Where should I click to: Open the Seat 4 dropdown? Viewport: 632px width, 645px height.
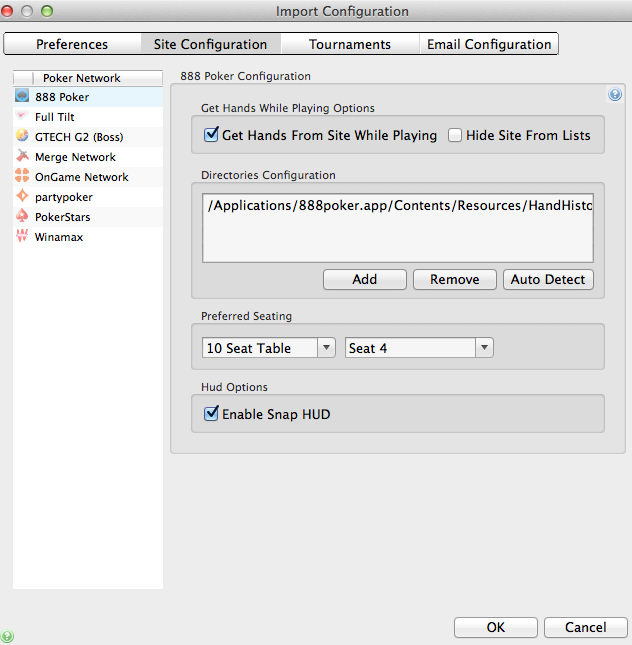(x=419, y=348)
